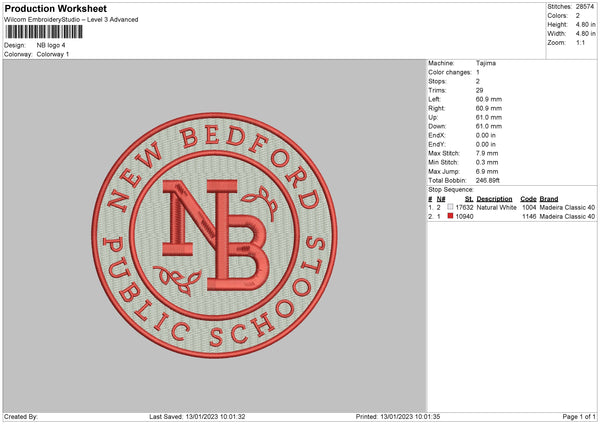The image size is (600, 424).
Task: Click the Zoom value '1:1'
Action: (x=580, y=42)
